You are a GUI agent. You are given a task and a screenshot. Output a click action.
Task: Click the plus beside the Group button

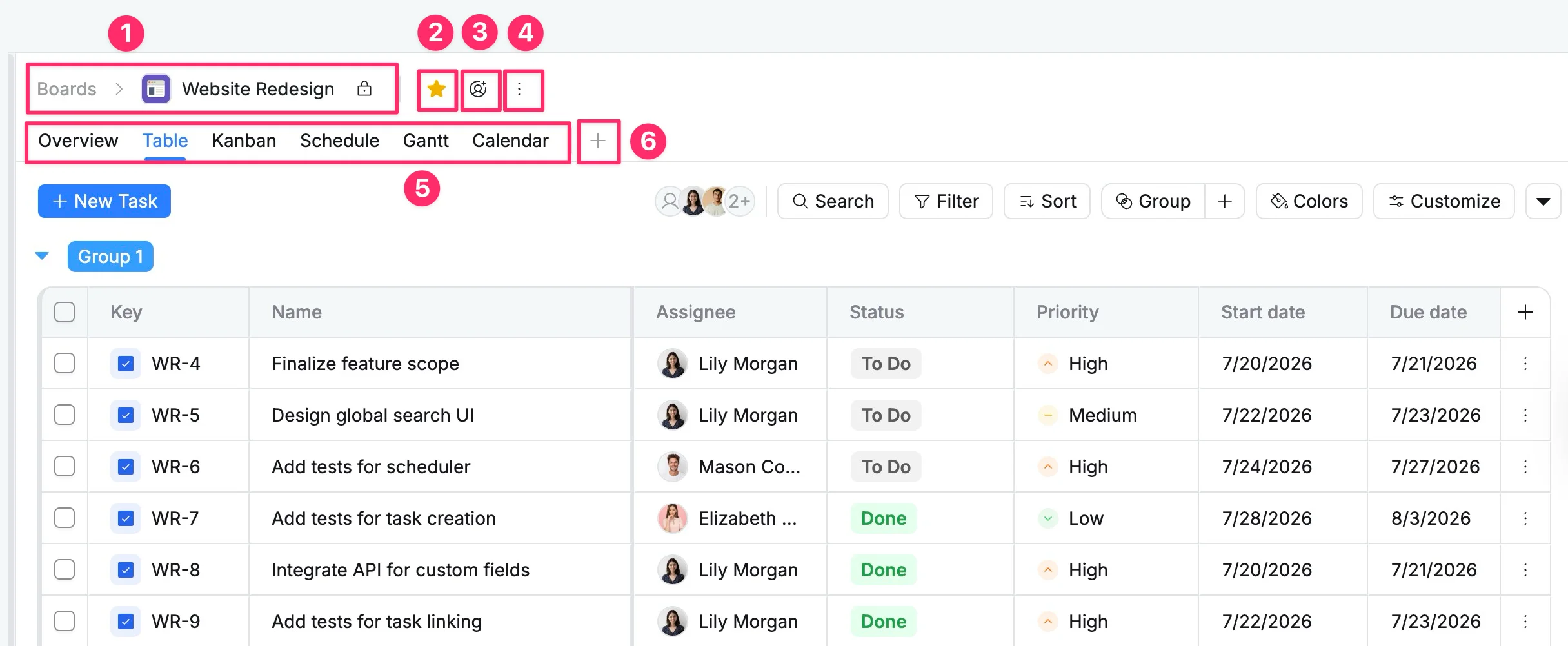tap(1225, 201)
